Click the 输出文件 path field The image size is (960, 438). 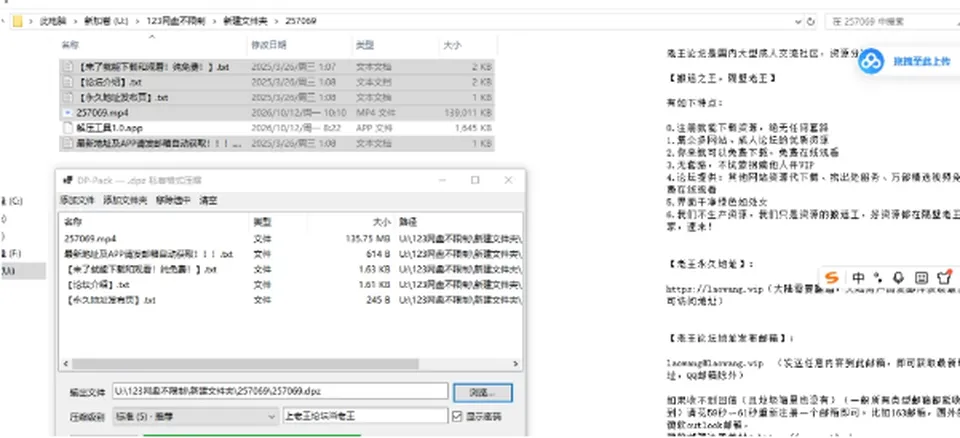coord(280,391)
